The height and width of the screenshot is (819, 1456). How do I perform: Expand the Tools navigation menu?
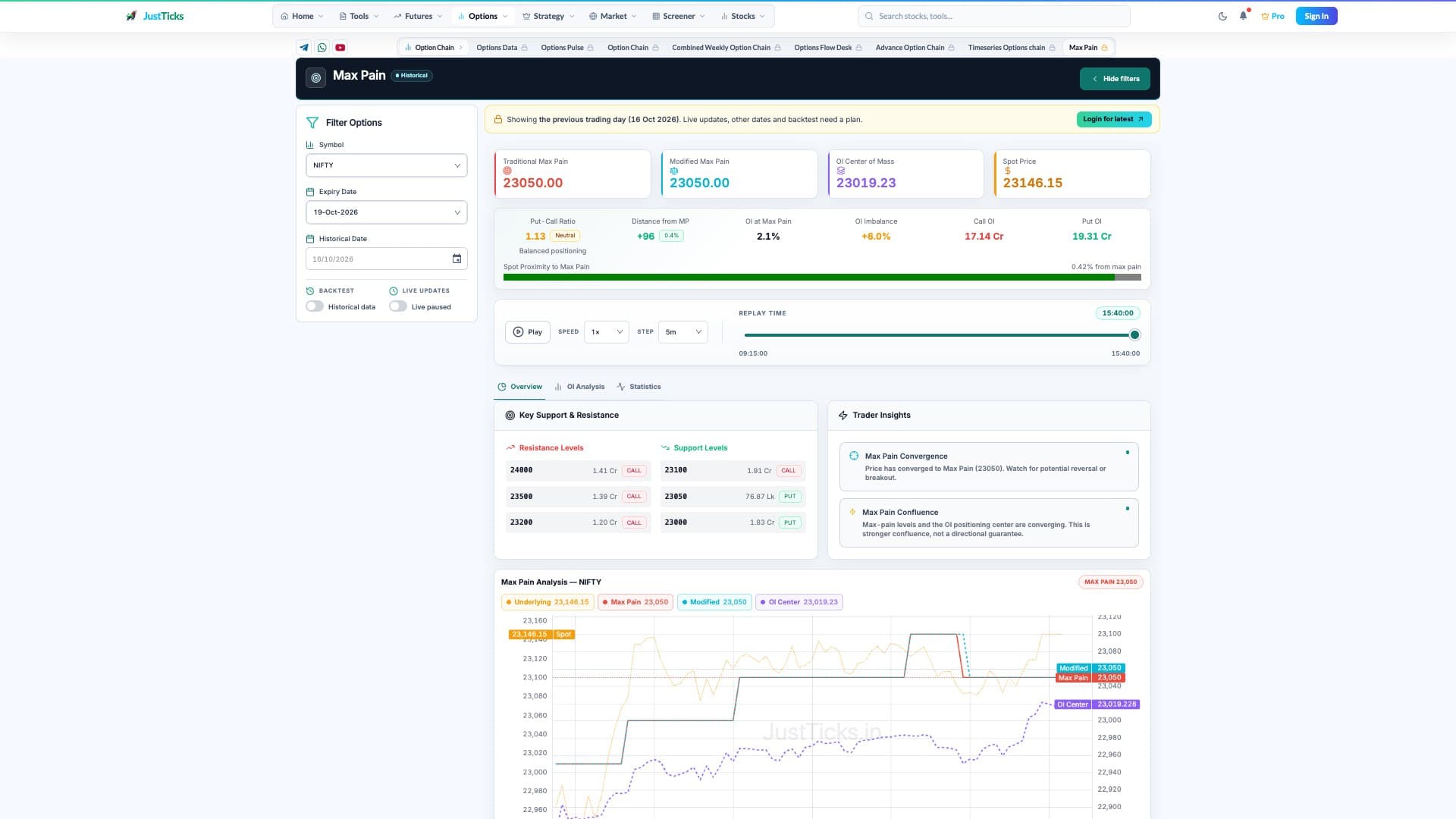pyautogui.click(x=359, y=16)
